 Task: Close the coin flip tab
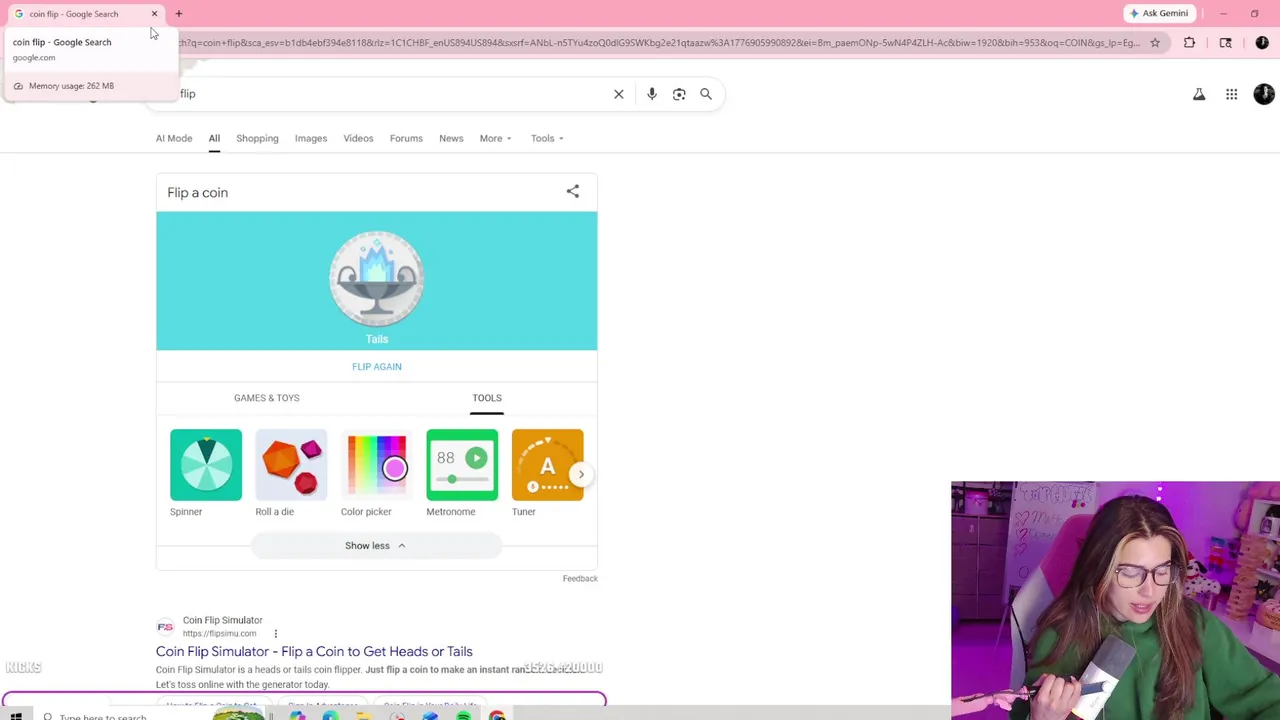point(154,14)
